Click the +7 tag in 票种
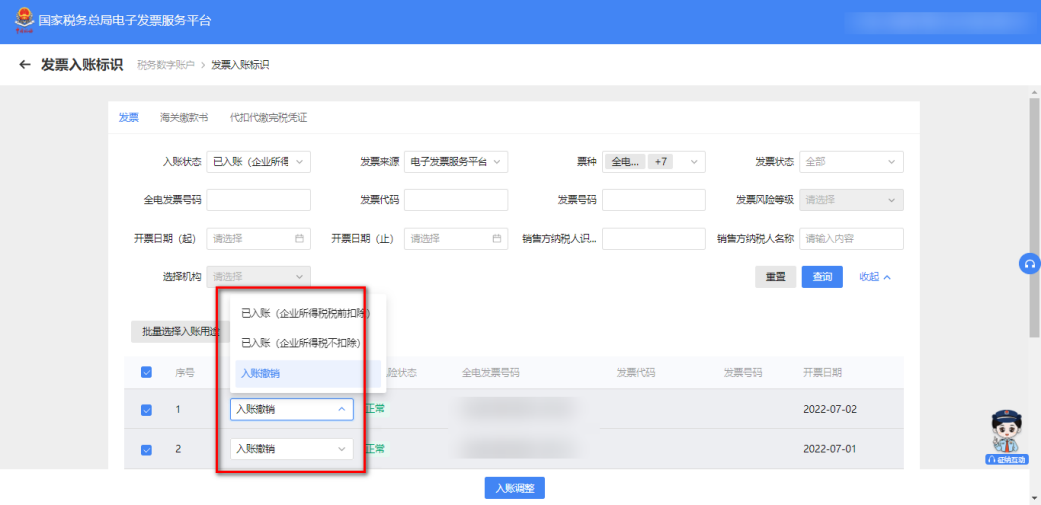The image size is (1041, 505). tap(660, 161)
